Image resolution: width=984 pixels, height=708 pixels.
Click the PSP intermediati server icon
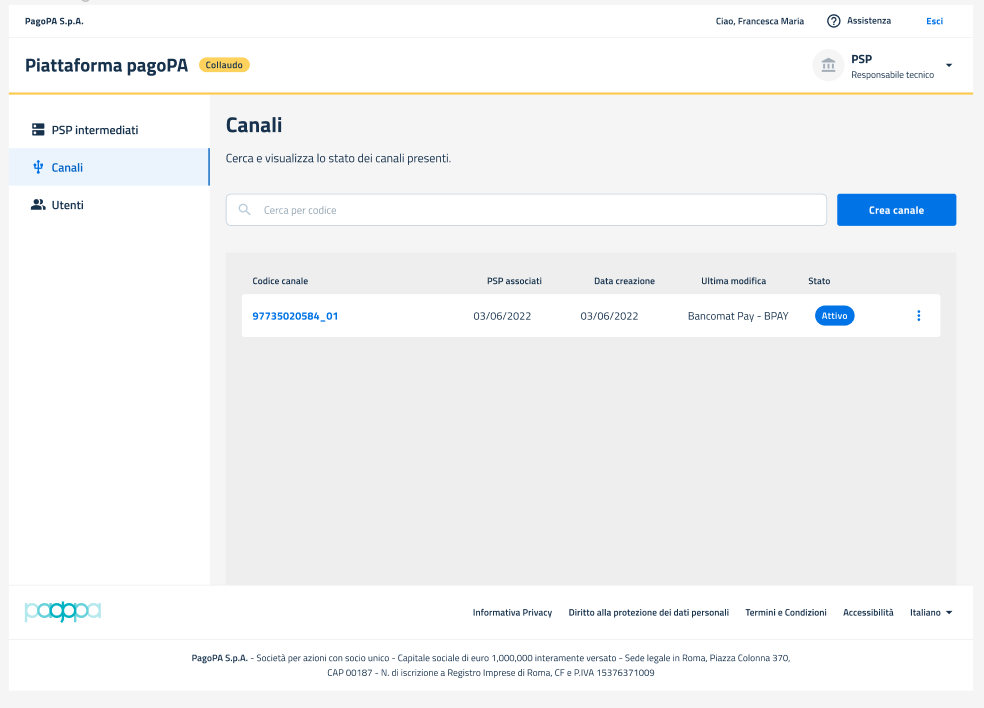[x=39, y=130]
